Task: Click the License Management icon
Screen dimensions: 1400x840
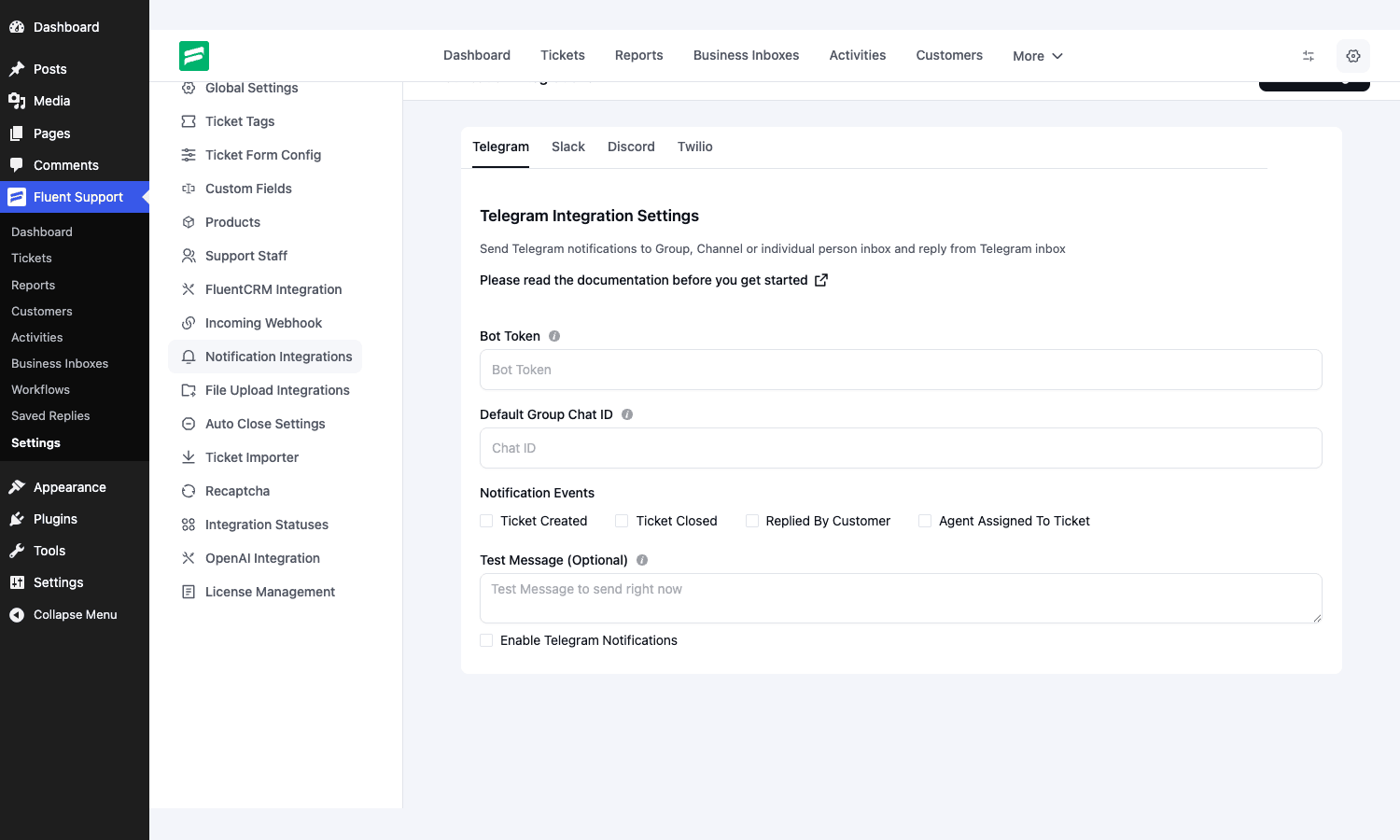Action: [189, 592]
